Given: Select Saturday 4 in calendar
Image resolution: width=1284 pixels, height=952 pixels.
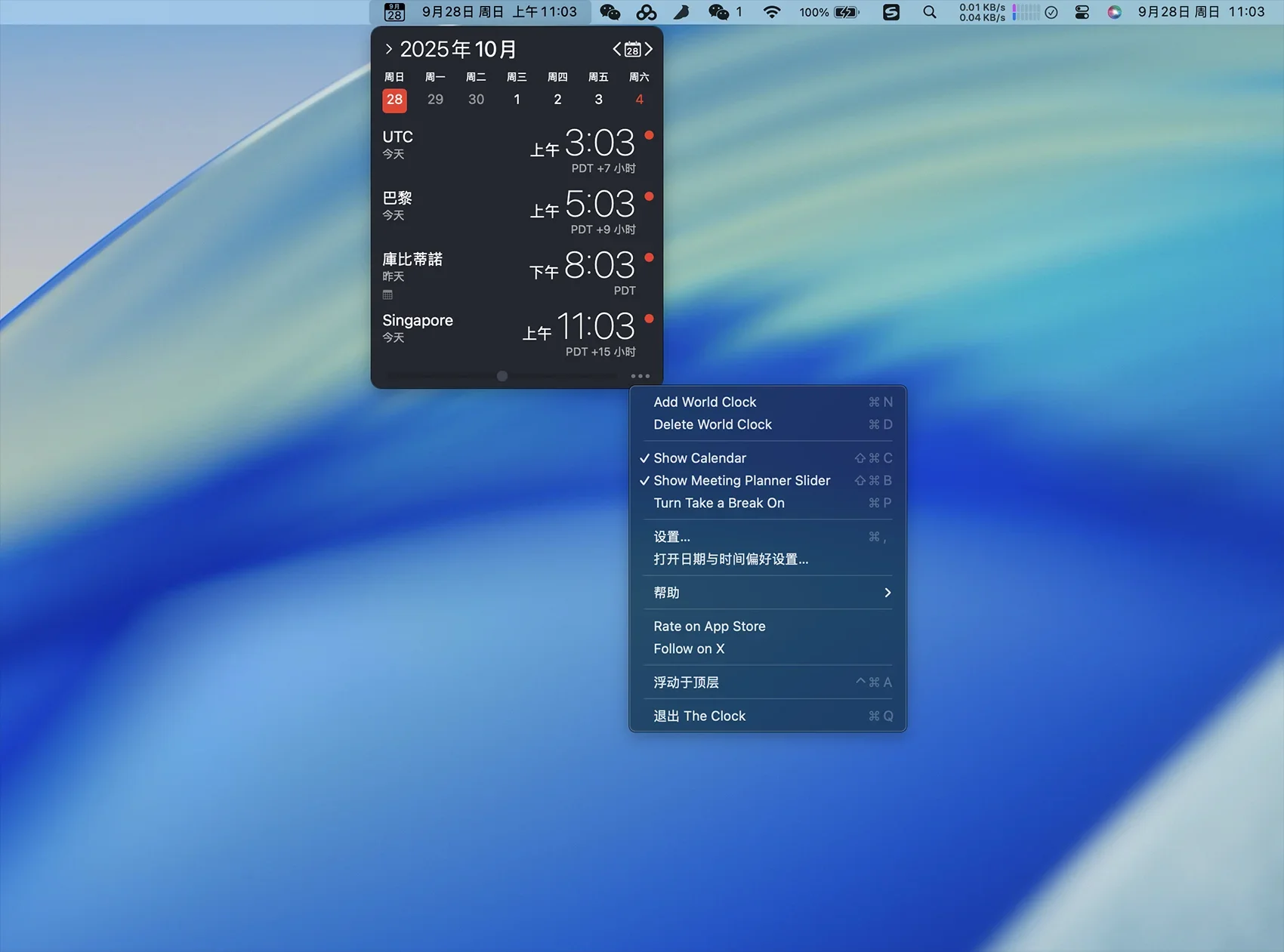Looking at the screenshot, I should tap(639, 100).
